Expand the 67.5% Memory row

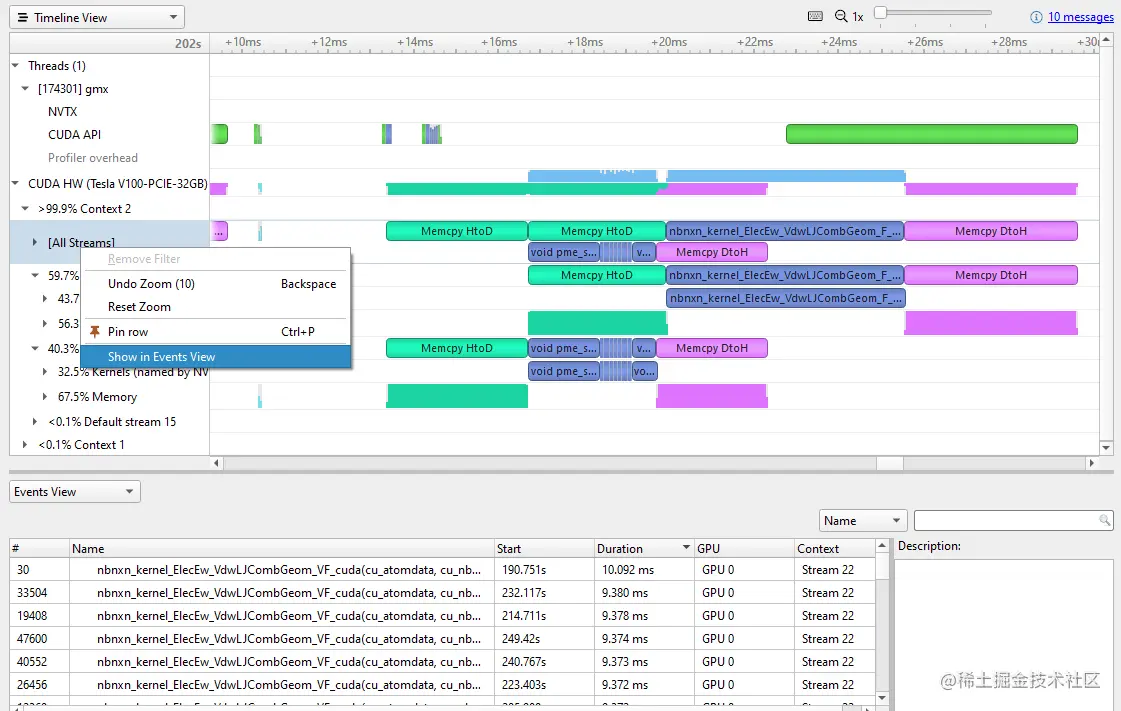(x=44, y=396)
